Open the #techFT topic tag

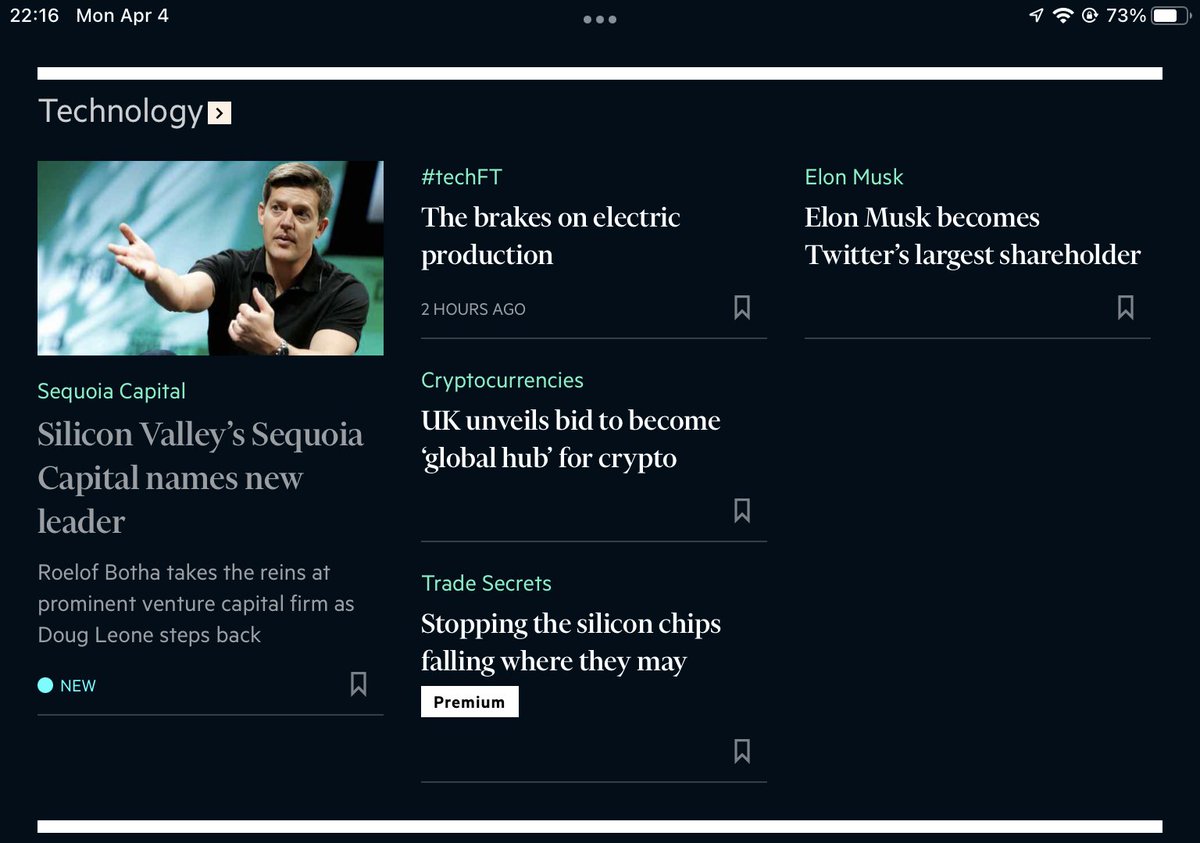(x=461, y=177)
